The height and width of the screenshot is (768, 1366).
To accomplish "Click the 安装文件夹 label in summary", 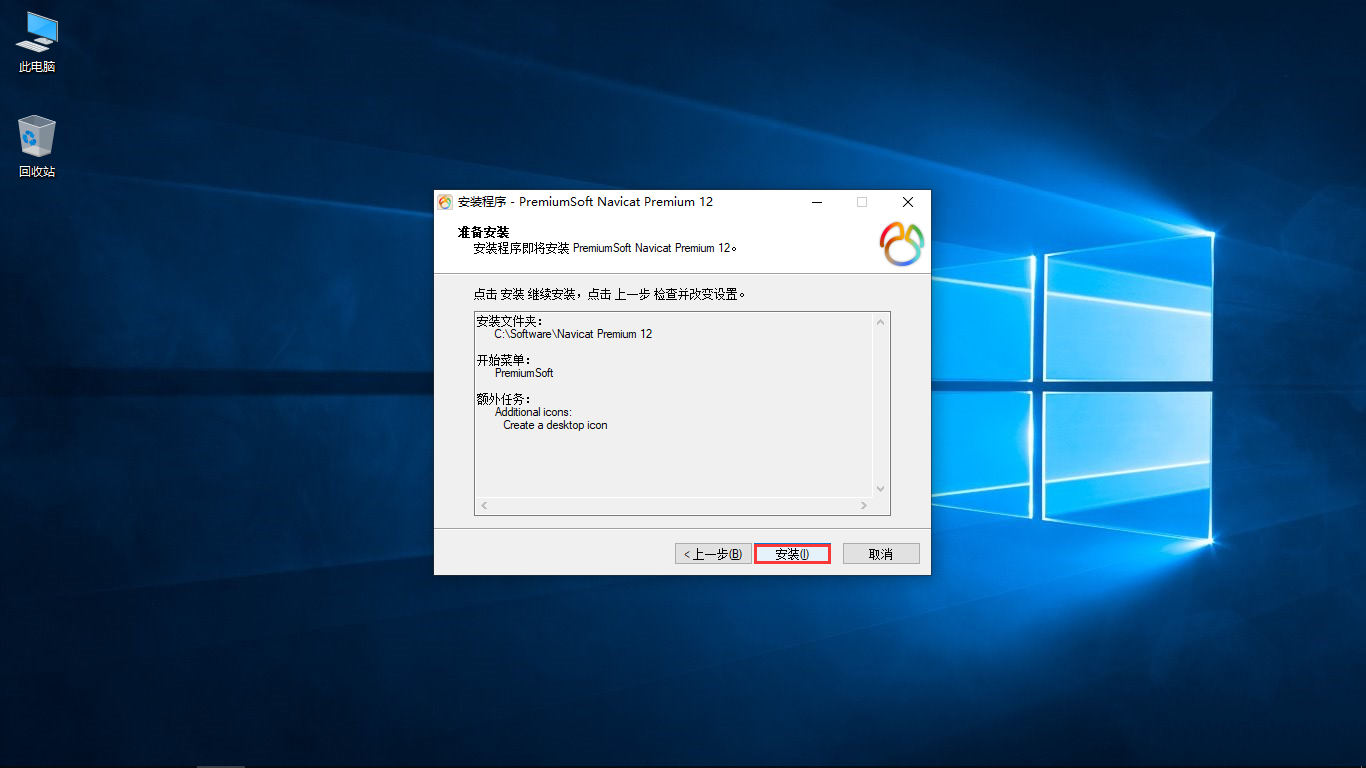I will click(510, 321).
